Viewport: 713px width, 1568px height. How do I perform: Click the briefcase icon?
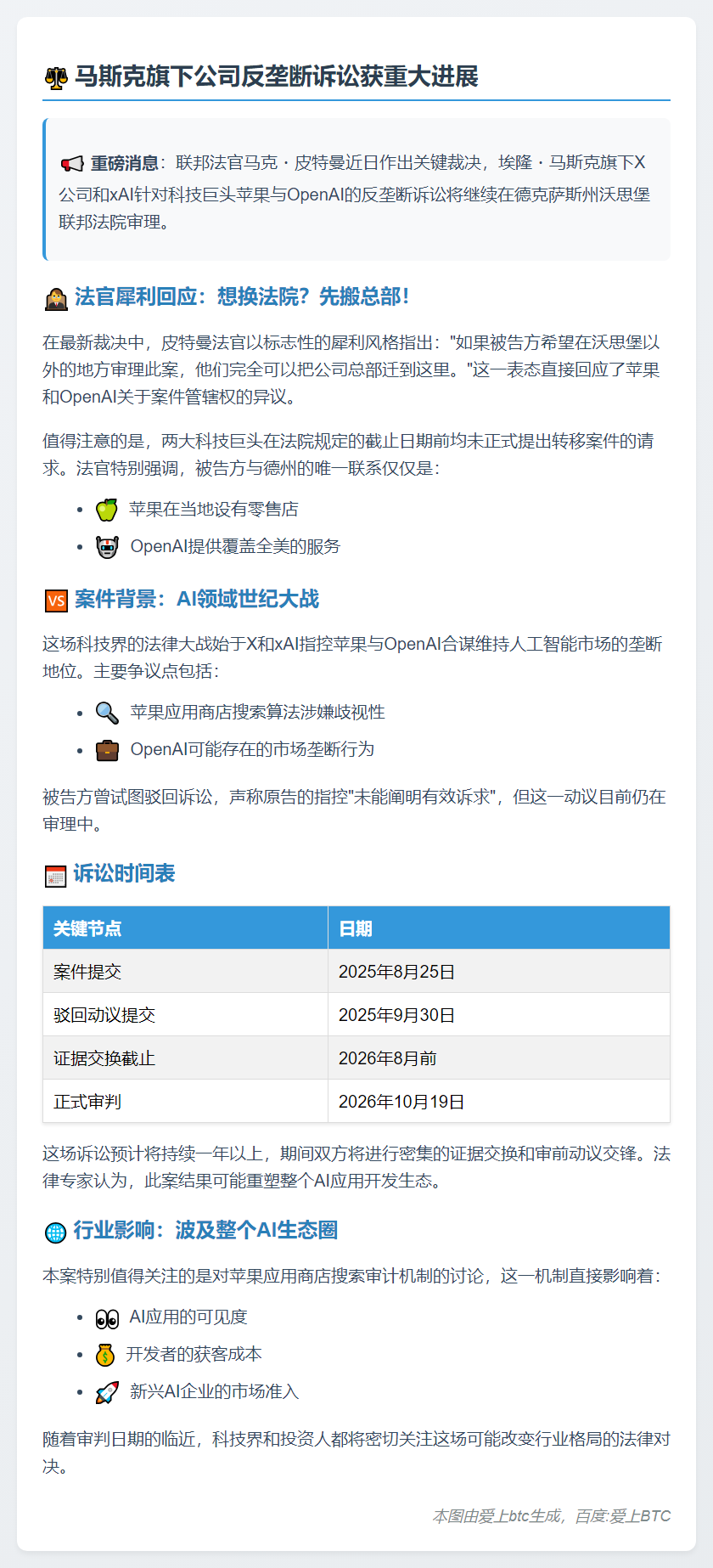coord(108,750)
